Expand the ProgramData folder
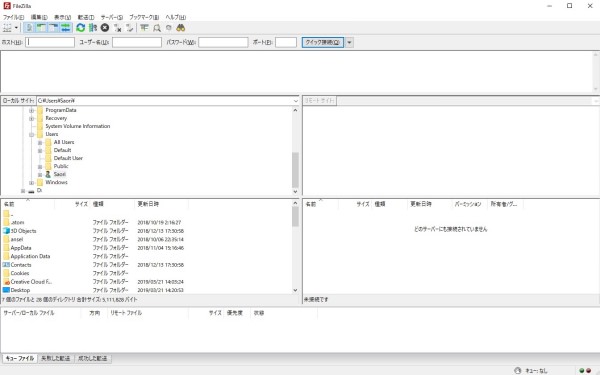The height and width of the screenshot is (375, 600). pyautogui.click(x=32, y=110)
